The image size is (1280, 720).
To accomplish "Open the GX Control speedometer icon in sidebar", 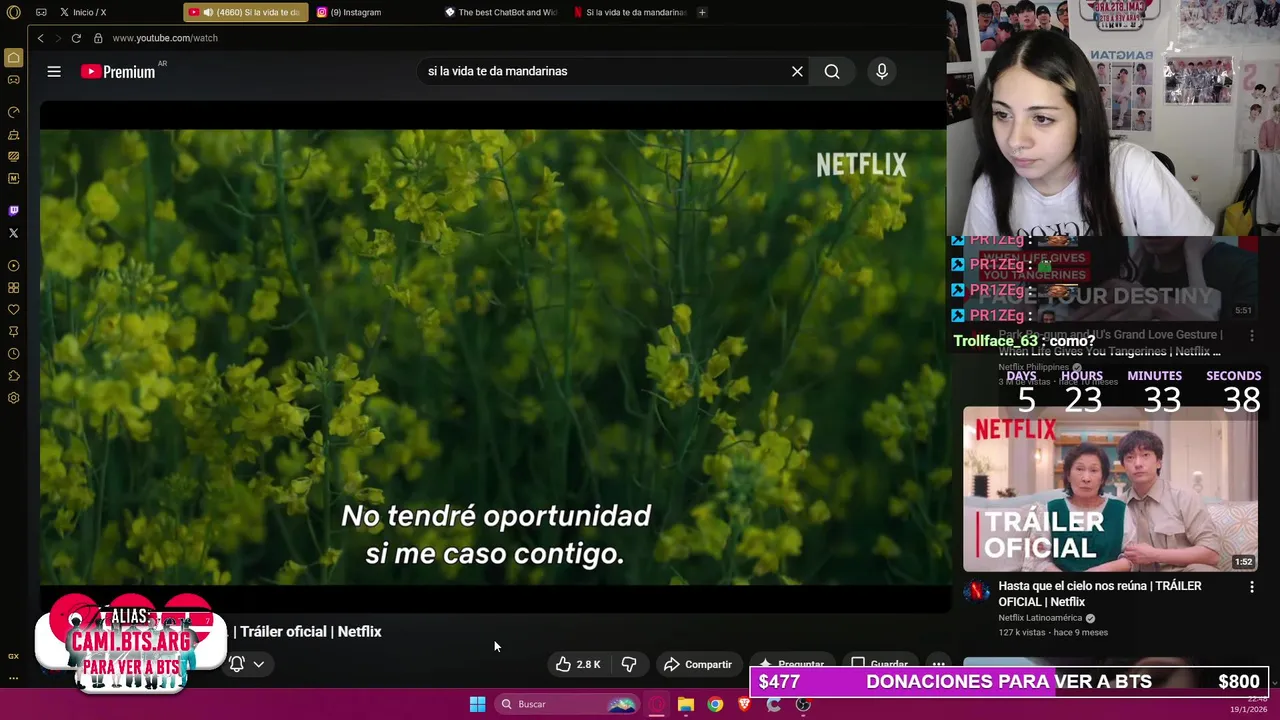I will [13, 112].
